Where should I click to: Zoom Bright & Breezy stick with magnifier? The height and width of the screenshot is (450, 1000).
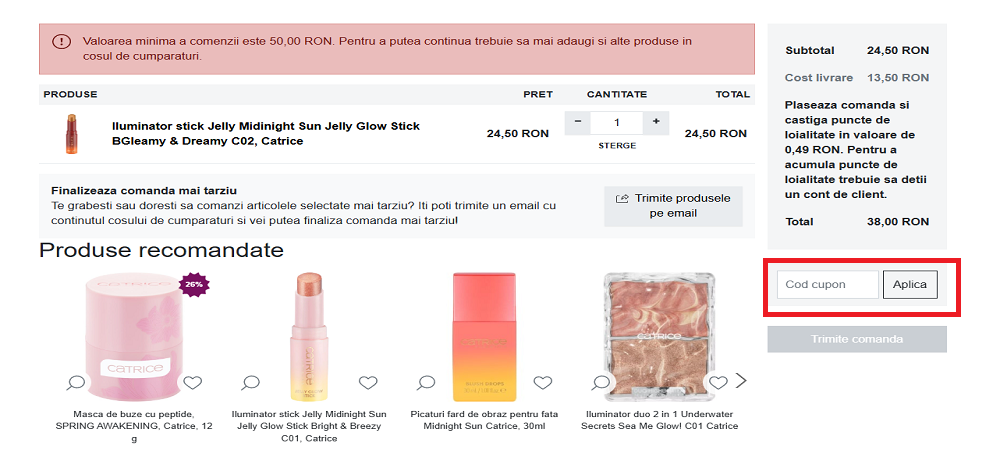(x=251, y=382)
